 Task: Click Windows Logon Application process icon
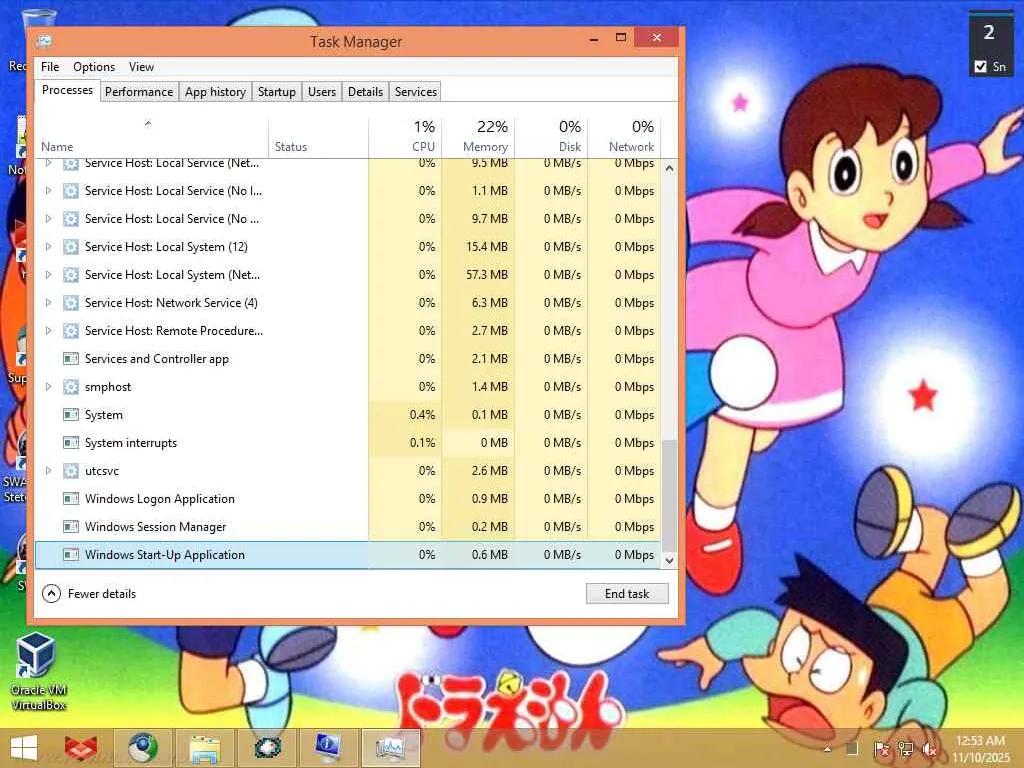click(x=71, y=499)
